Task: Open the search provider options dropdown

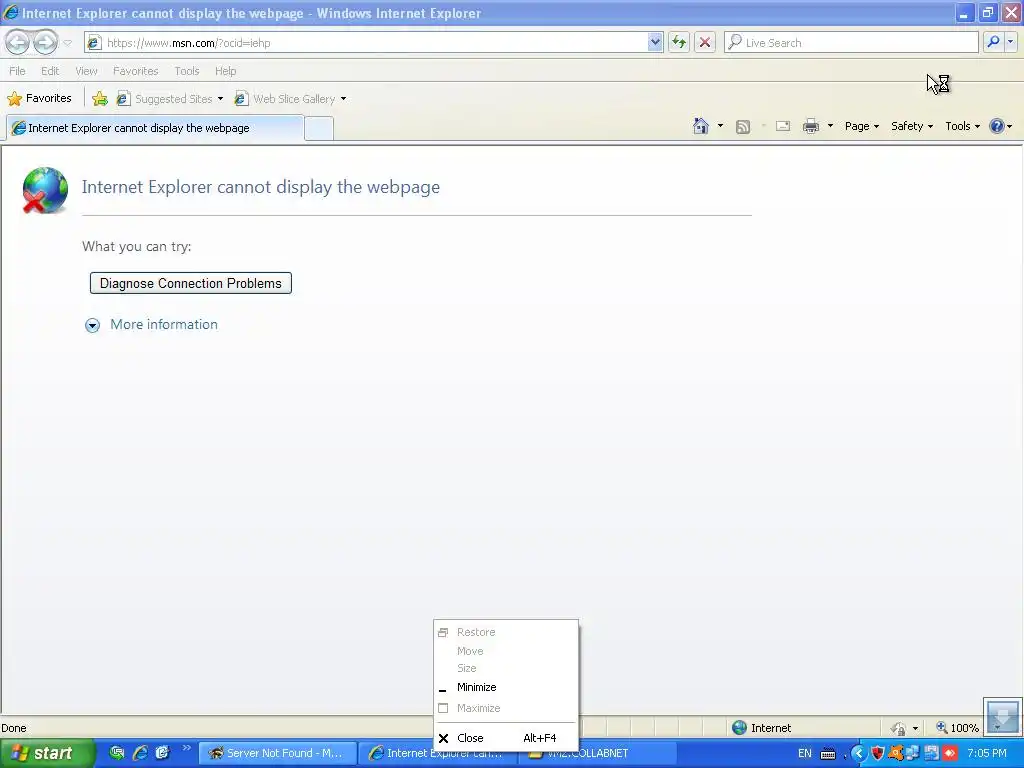Action: pos(1010,42)
